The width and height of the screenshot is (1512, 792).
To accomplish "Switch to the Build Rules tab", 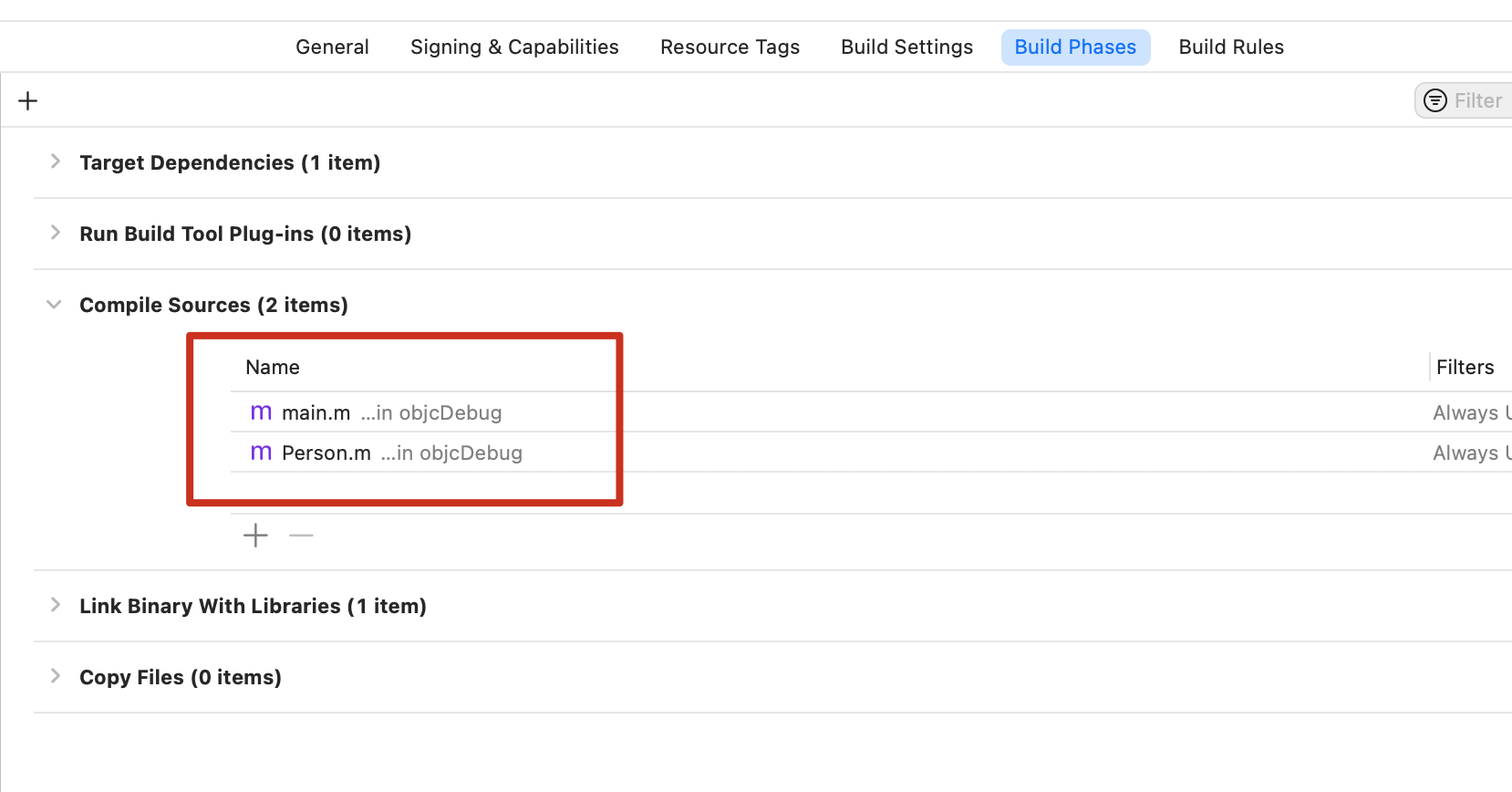I will [x=1231, y=47].
